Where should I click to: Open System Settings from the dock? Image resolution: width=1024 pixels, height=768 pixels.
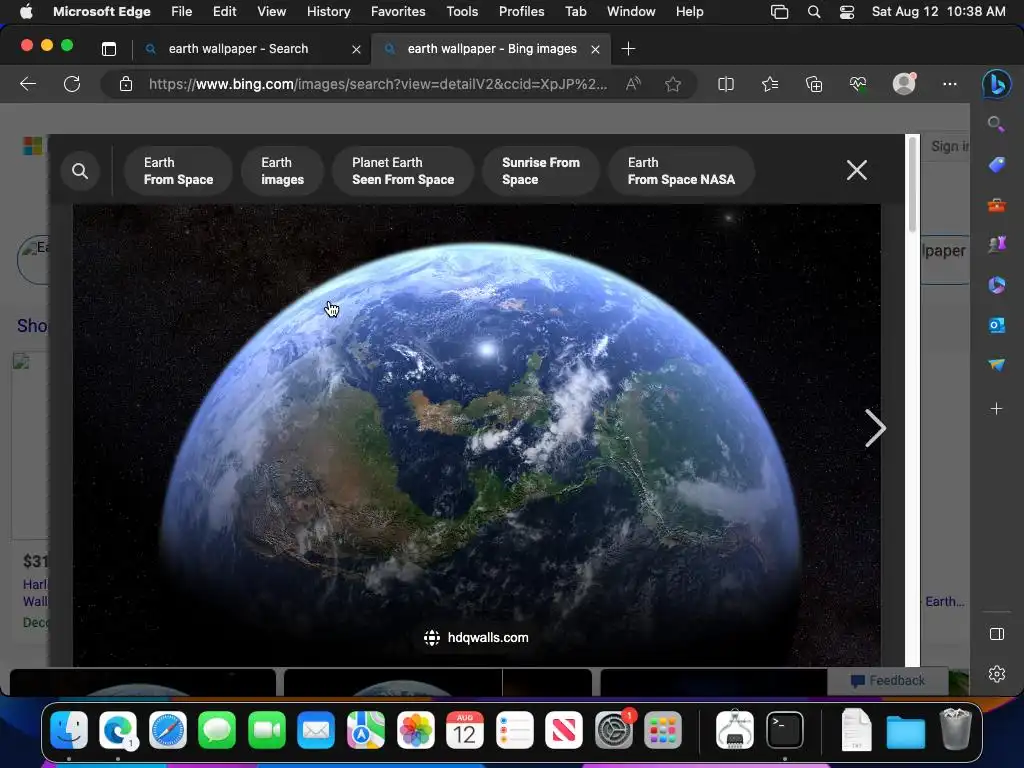613,730
